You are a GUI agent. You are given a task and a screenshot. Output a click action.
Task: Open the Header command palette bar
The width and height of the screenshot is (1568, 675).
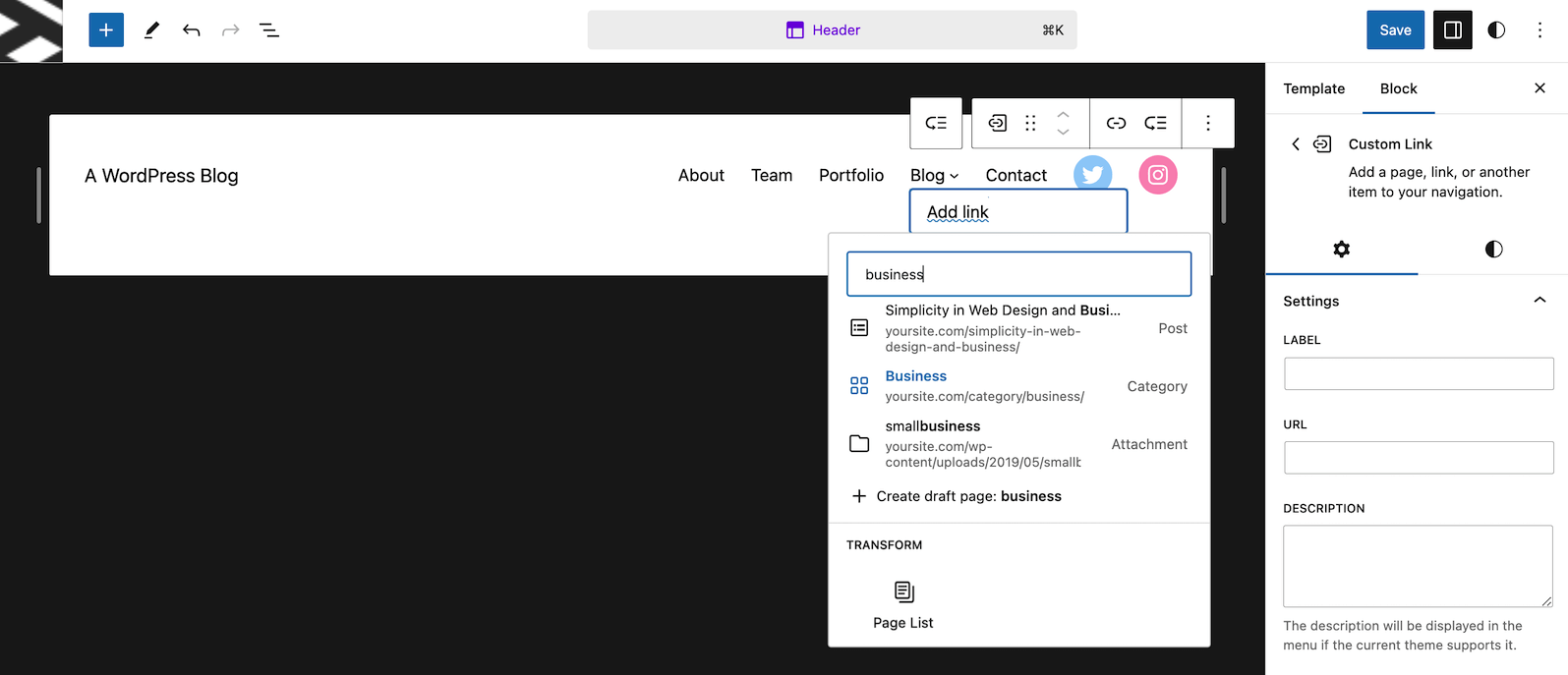point(832,30)
